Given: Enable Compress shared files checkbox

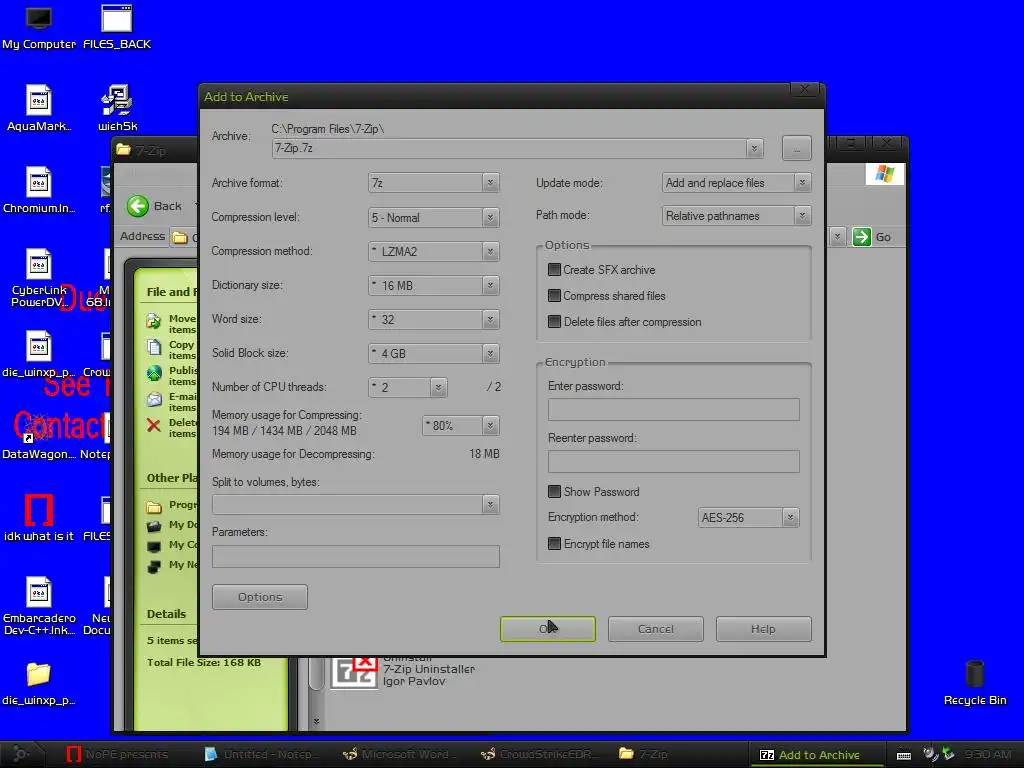Looking at the screenshot, I should click(x=554, y=296).
